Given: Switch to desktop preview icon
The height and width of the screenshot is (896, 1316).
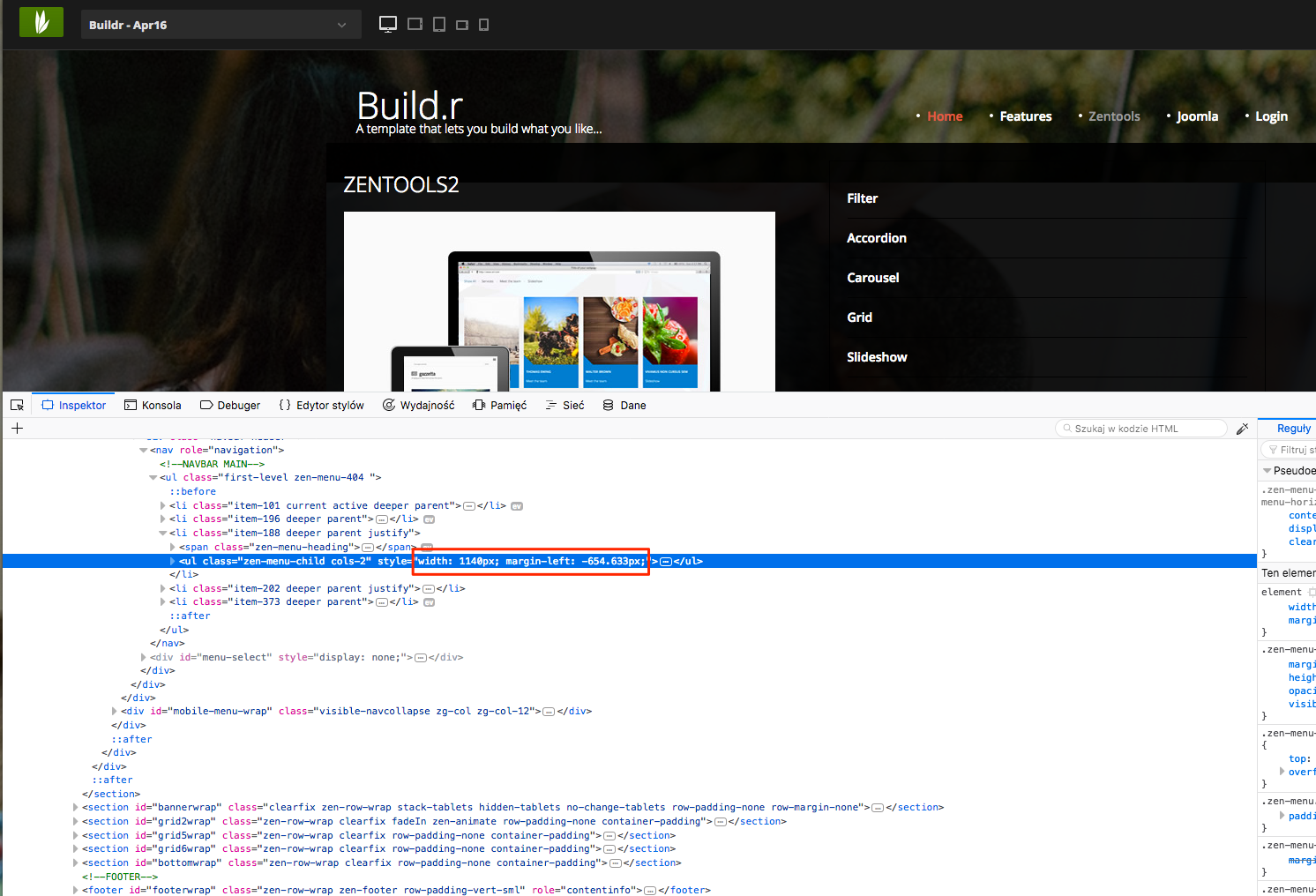Looking at the screenshot, I should tap(388, 25).
